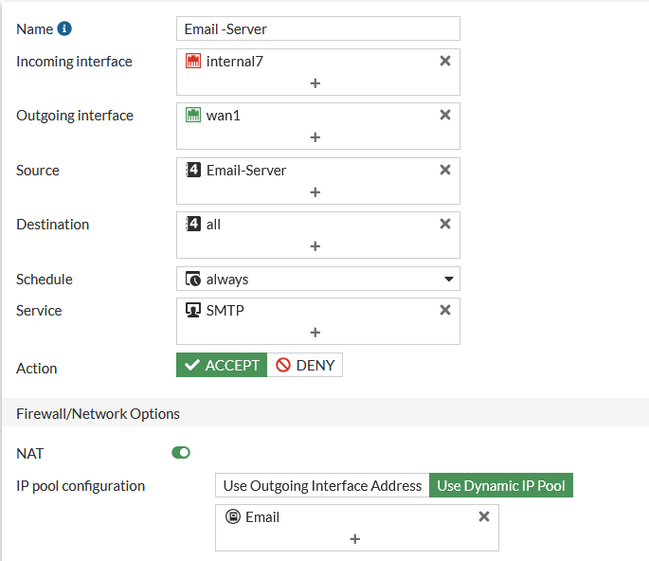Viewport: 649px width, 561px height.
Task: Click the info icon next to Name
Action: click(65, 29)
